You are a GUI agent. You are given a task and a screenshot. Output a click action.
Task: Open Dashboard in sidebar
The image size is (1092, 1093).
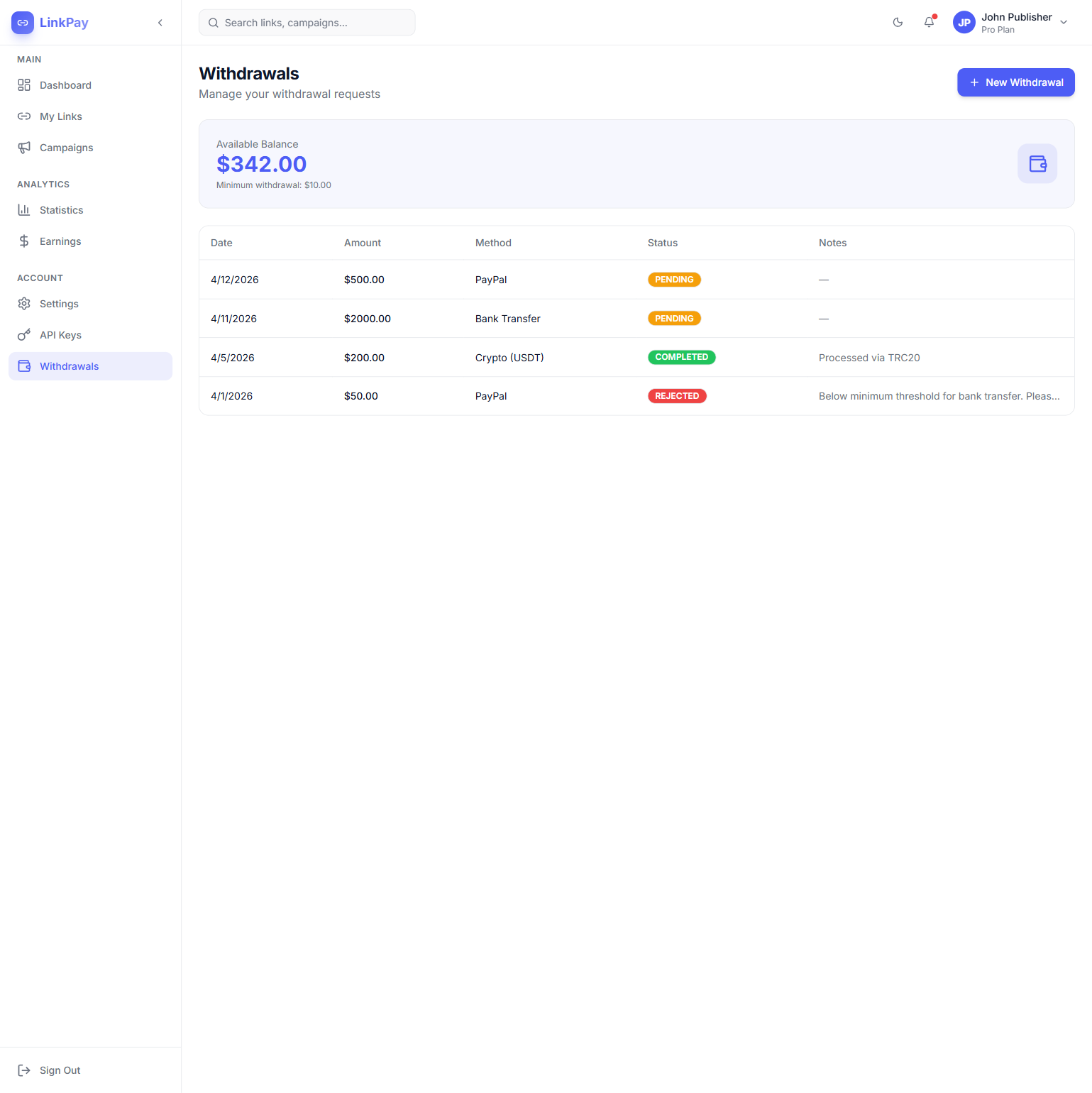point(90,85)
